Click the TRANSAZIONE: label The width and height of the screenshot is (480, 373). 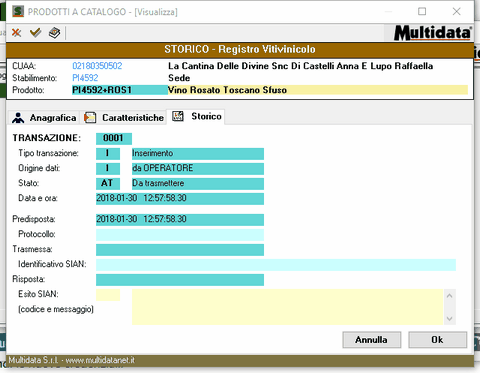point(47,138)
